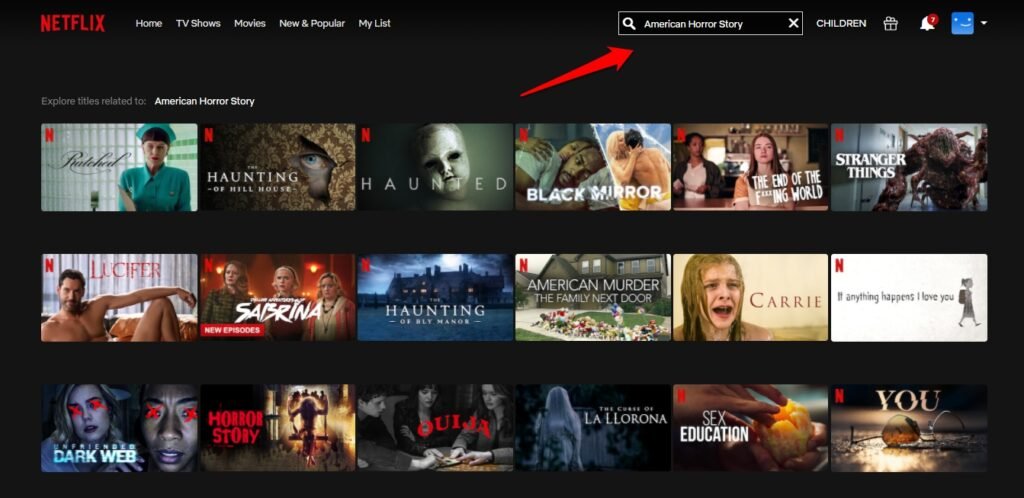Open The Curse of La Llorona card

593,428
